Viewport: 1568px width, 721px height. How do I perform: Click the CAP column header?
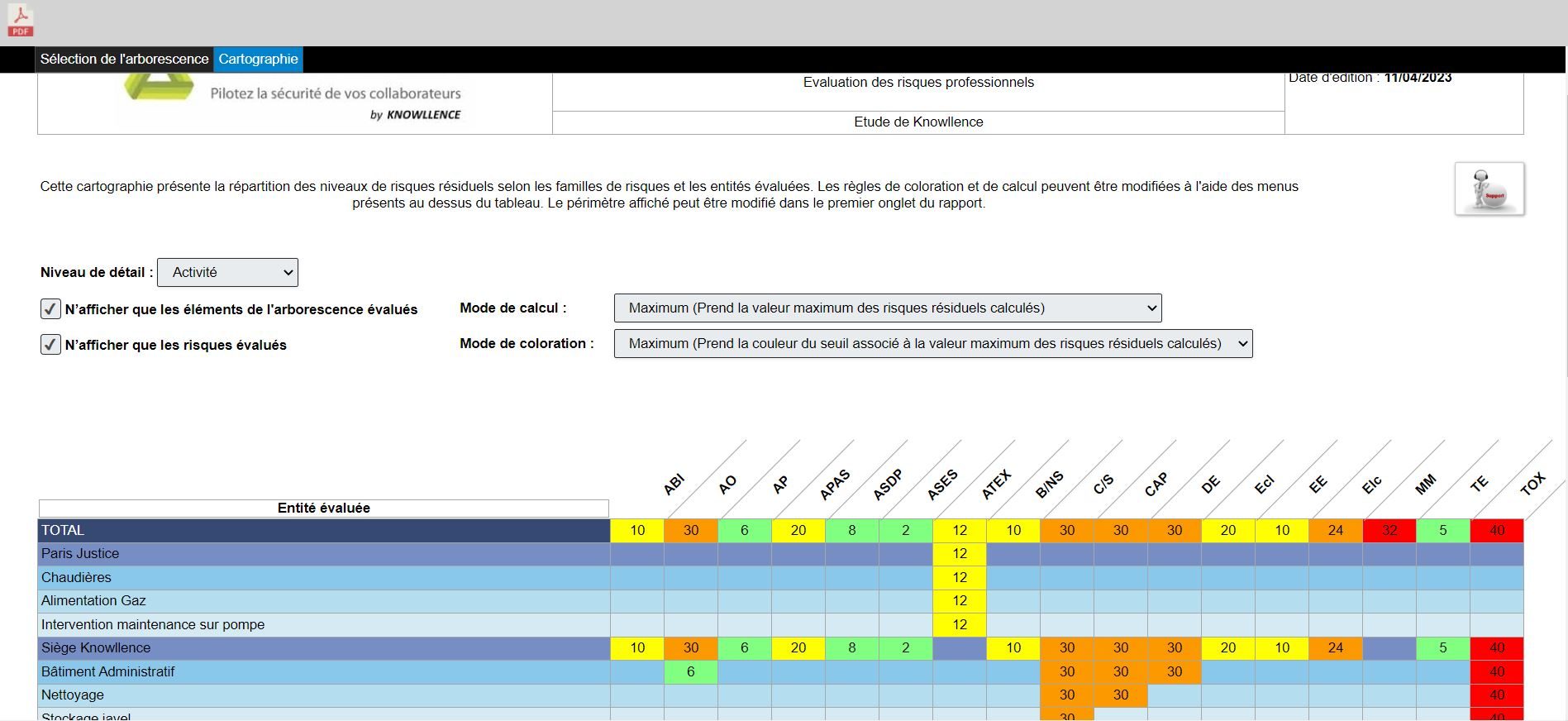(x=1156, y=485)
